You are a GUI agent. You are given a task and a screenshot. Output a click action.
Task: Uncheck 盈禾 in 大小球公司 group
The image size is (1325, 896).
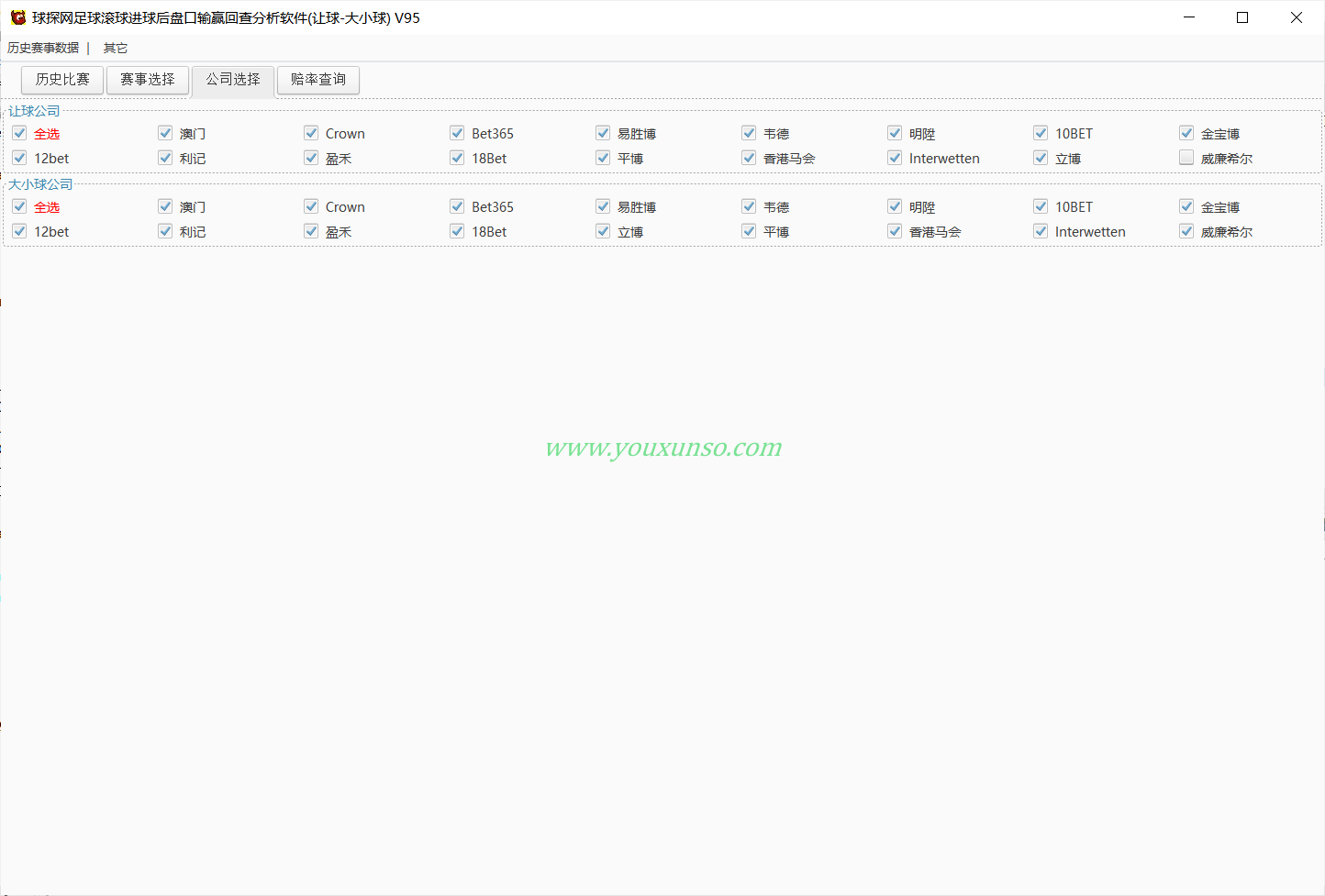pyautogui.click(x=311, y=231)
